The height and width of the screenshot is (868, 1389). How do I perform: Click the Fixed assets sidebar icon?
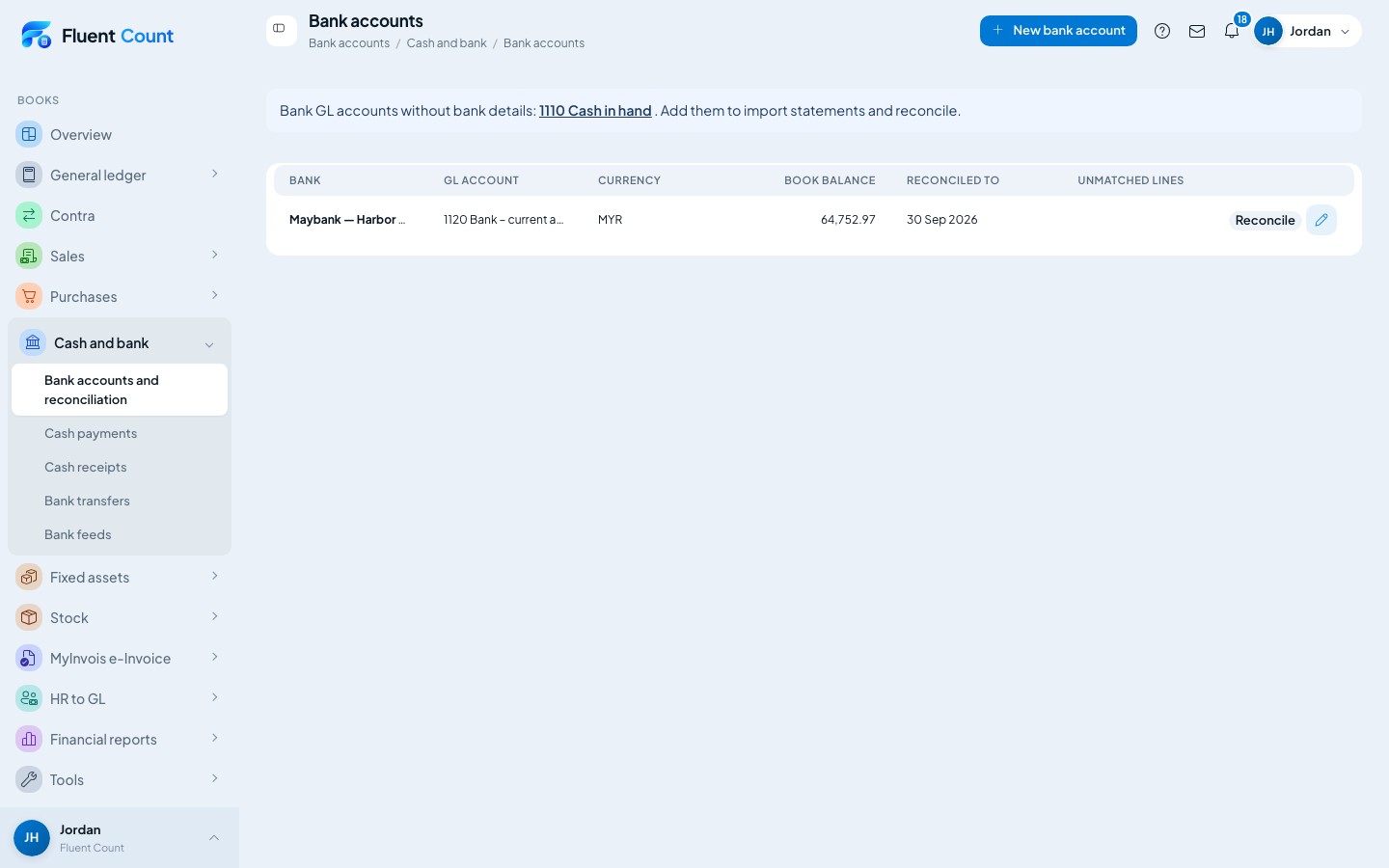point(29,577)
